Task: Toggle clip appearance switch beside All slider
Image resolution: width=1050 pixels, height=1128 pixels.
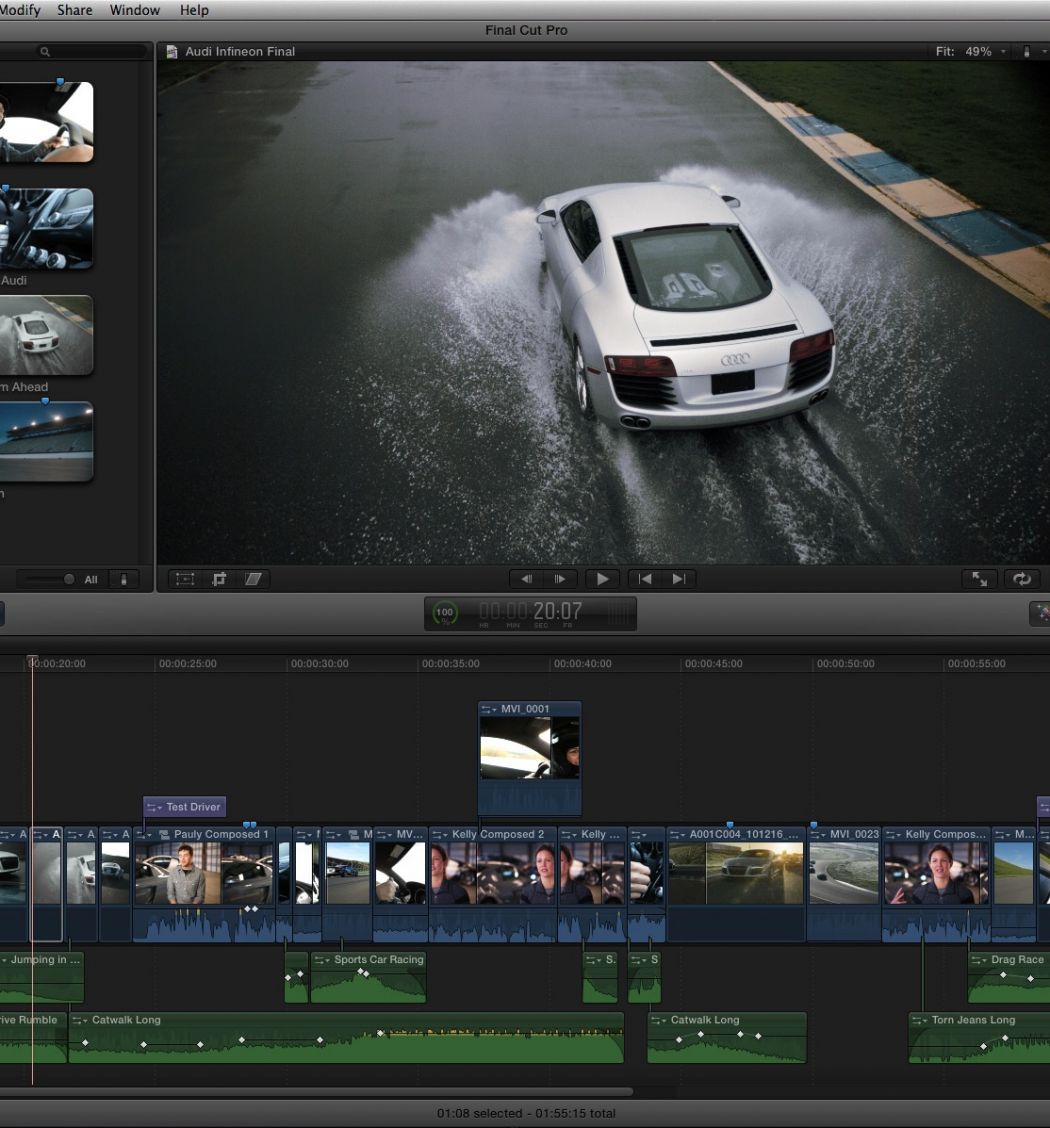Action: click(124, 579)
